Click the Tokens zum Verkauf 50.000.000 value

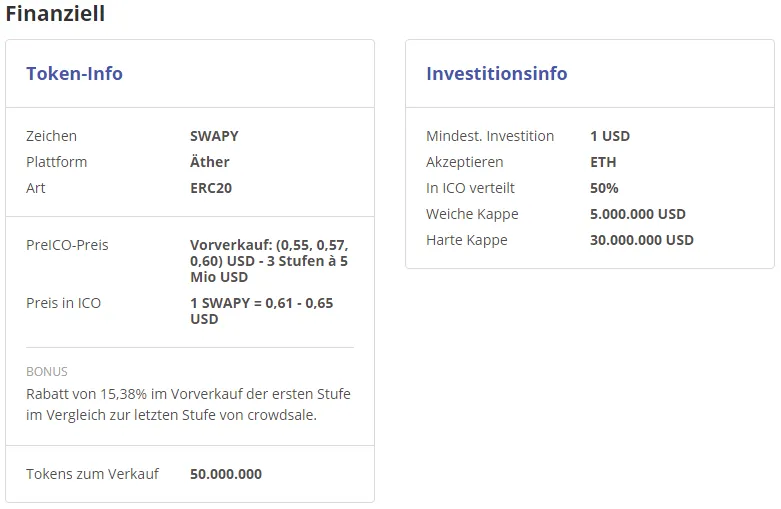[x=226, y=474]
